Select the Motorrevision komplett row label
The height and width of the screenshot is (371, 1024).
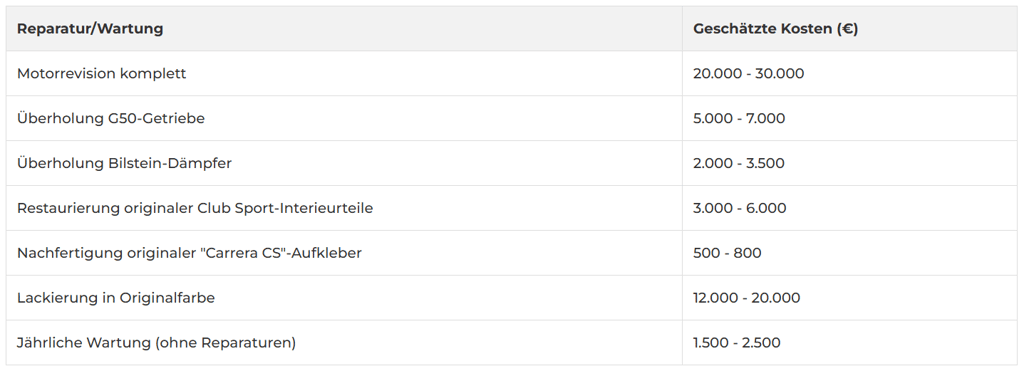click(x=101, y=74)
